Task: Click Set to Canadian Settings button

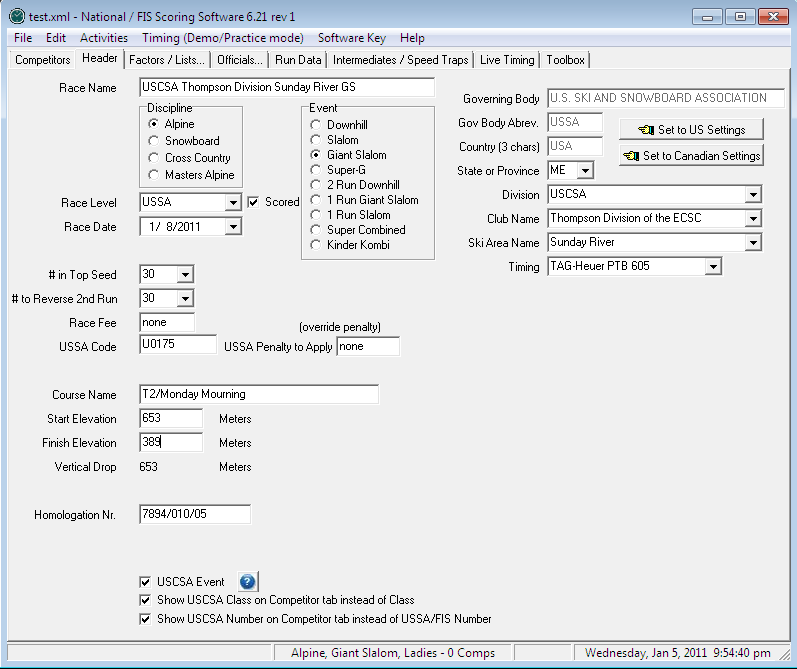Action: pos(691,156)
